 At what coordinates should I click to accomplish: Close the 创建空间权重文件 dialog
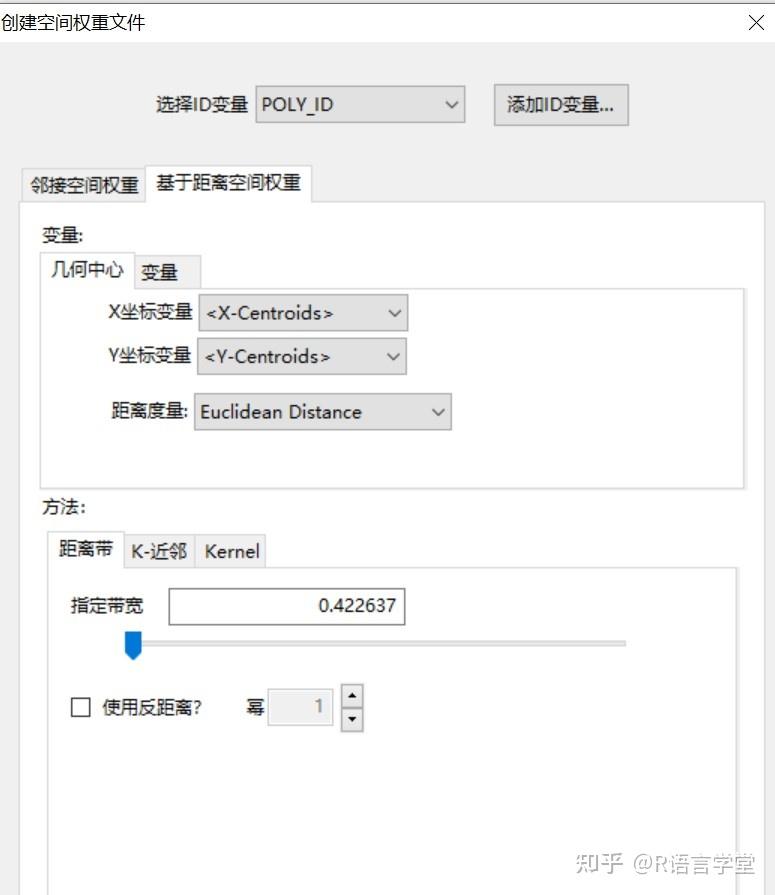[756, 22]
